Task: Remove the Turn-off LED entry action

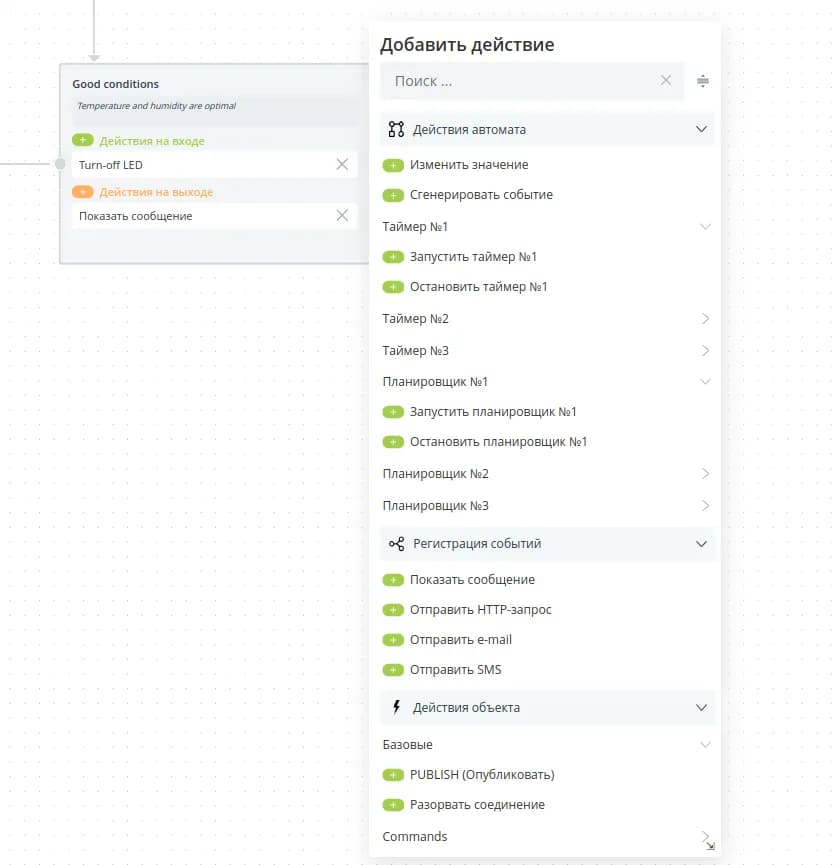Action: click(342, 164)
